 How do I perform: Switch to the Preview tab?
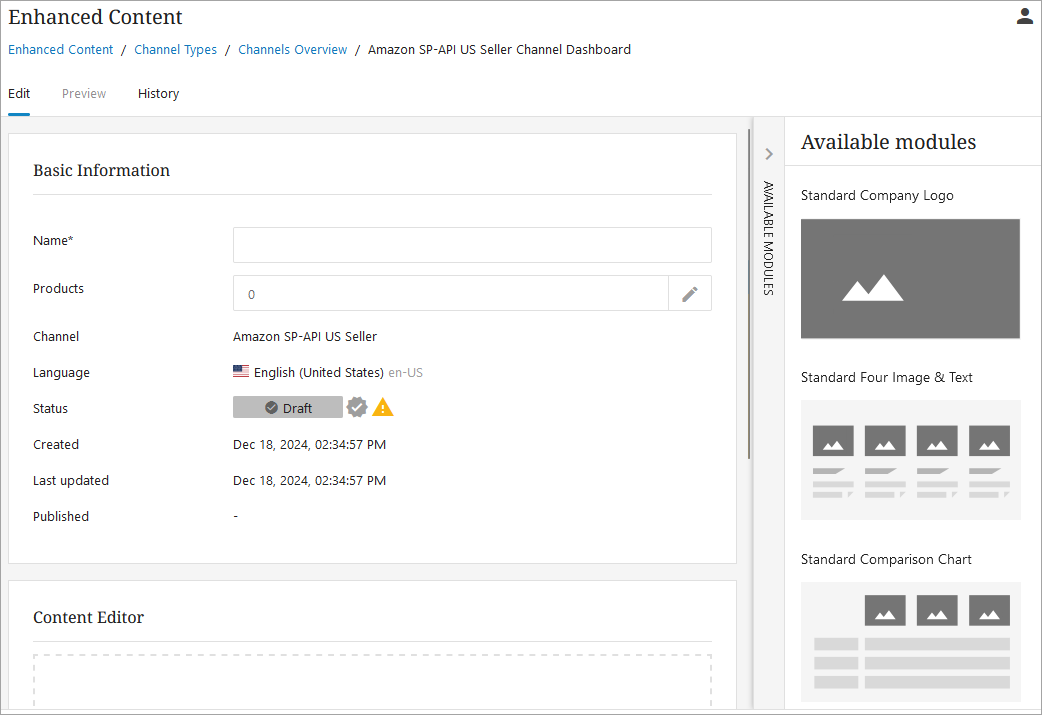point(84,94)
